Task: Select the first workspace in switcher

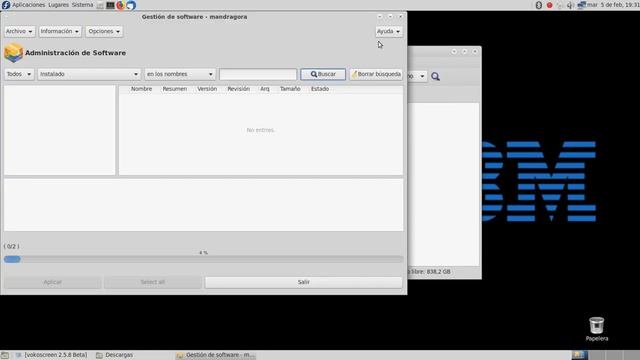Action: 580,355
